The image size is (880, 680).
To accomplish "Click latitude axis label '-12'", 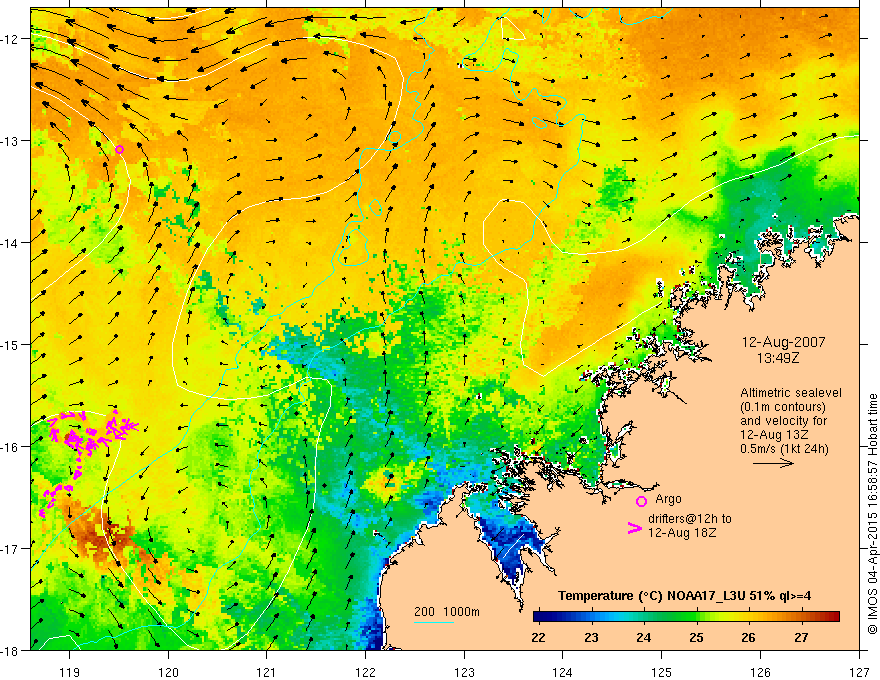I will 10,39.
